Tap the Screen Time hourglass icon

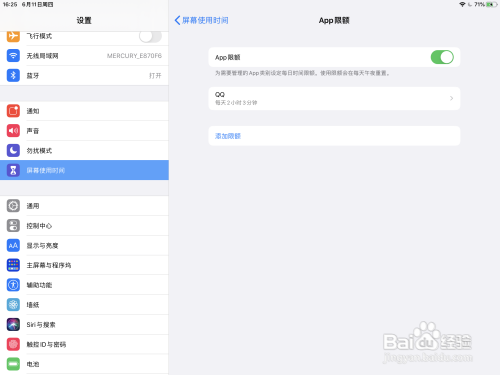[x=13, y=170]
